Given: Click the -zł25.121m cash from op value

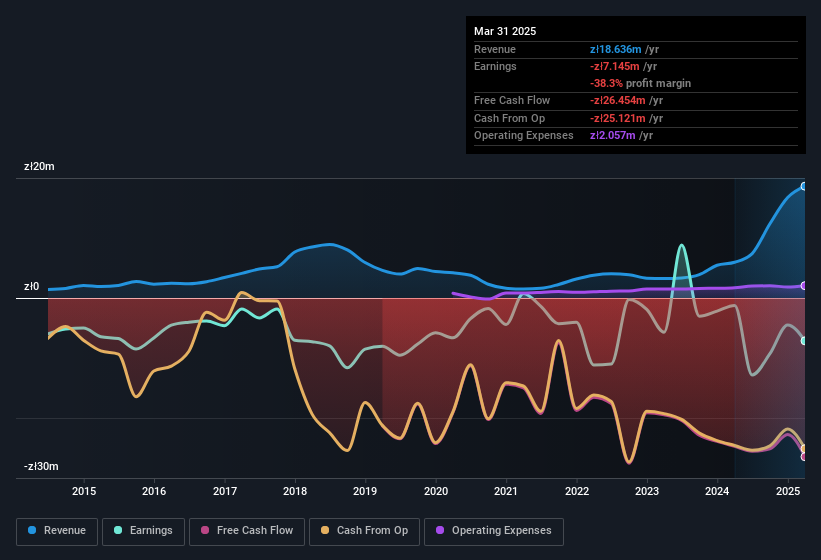Looking at the screenshot, I should (x=617, y=118).
